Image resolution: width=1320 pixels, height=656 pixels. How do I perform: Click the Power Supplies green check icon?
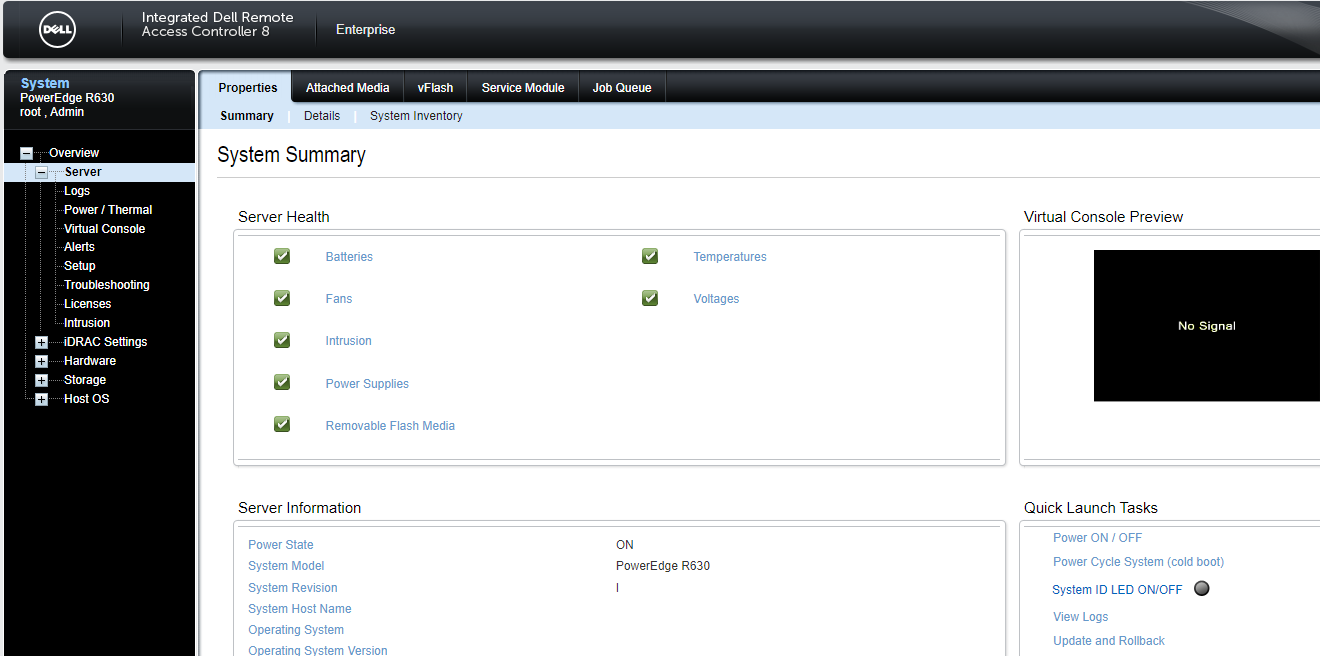pyautogui.click(x=282, y=382)
